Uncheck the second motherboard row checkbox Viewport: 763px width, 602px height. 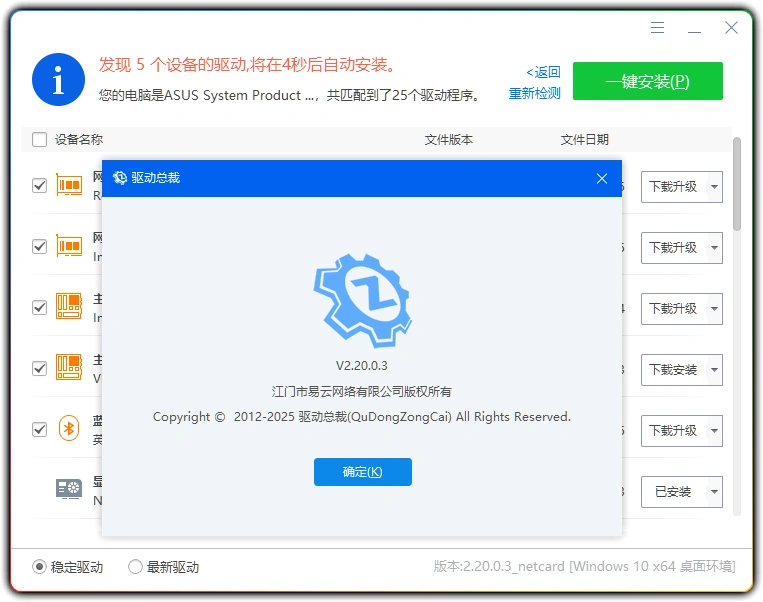(x=39, y=368)
